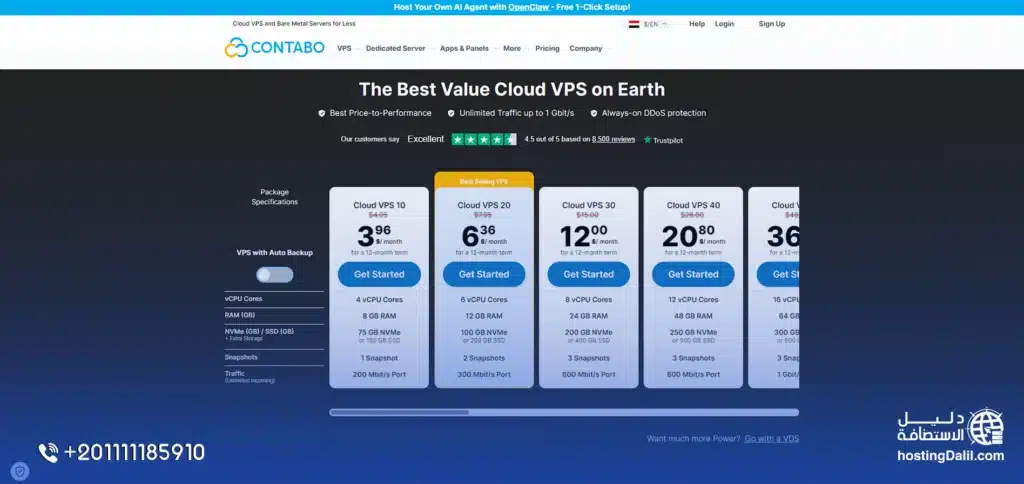This screenshot has height=484, width=1024.
Task: Open the 8,500 reviews link
Action: 613,139
